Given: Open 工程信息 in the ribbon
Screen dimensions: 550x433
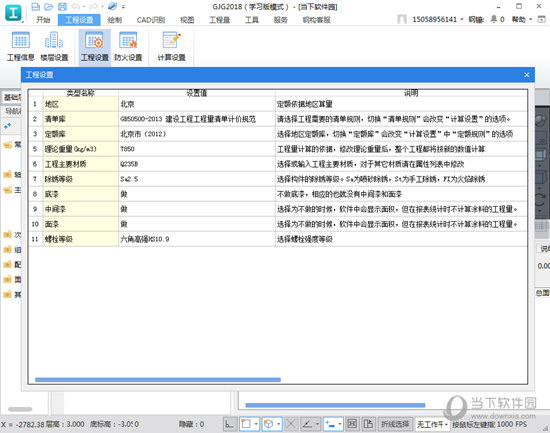Looking at the screenshot, I should coord(21,46).
